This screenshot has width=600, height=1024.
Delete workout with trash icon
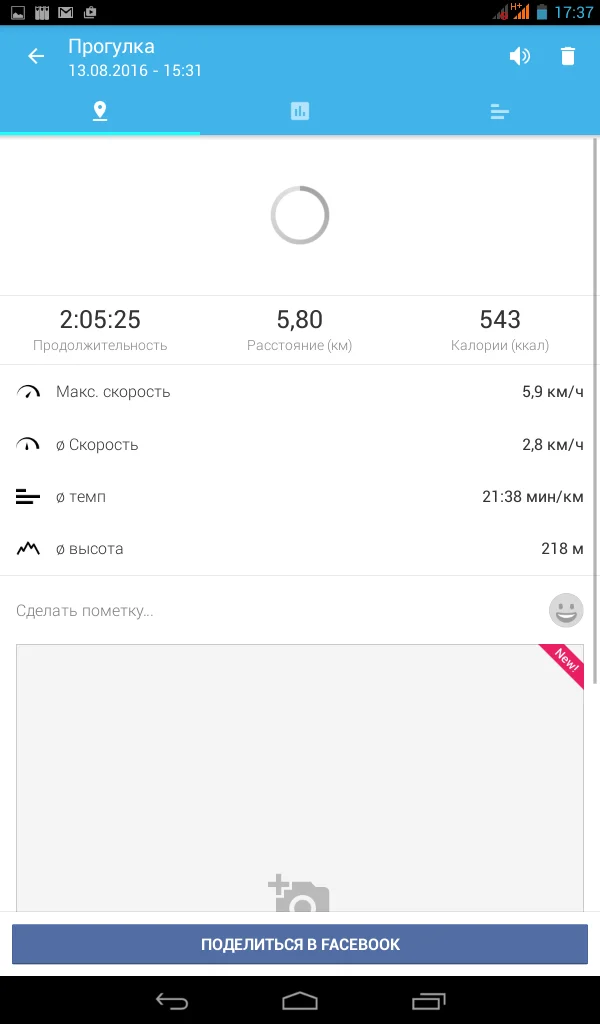coord(568,56)
